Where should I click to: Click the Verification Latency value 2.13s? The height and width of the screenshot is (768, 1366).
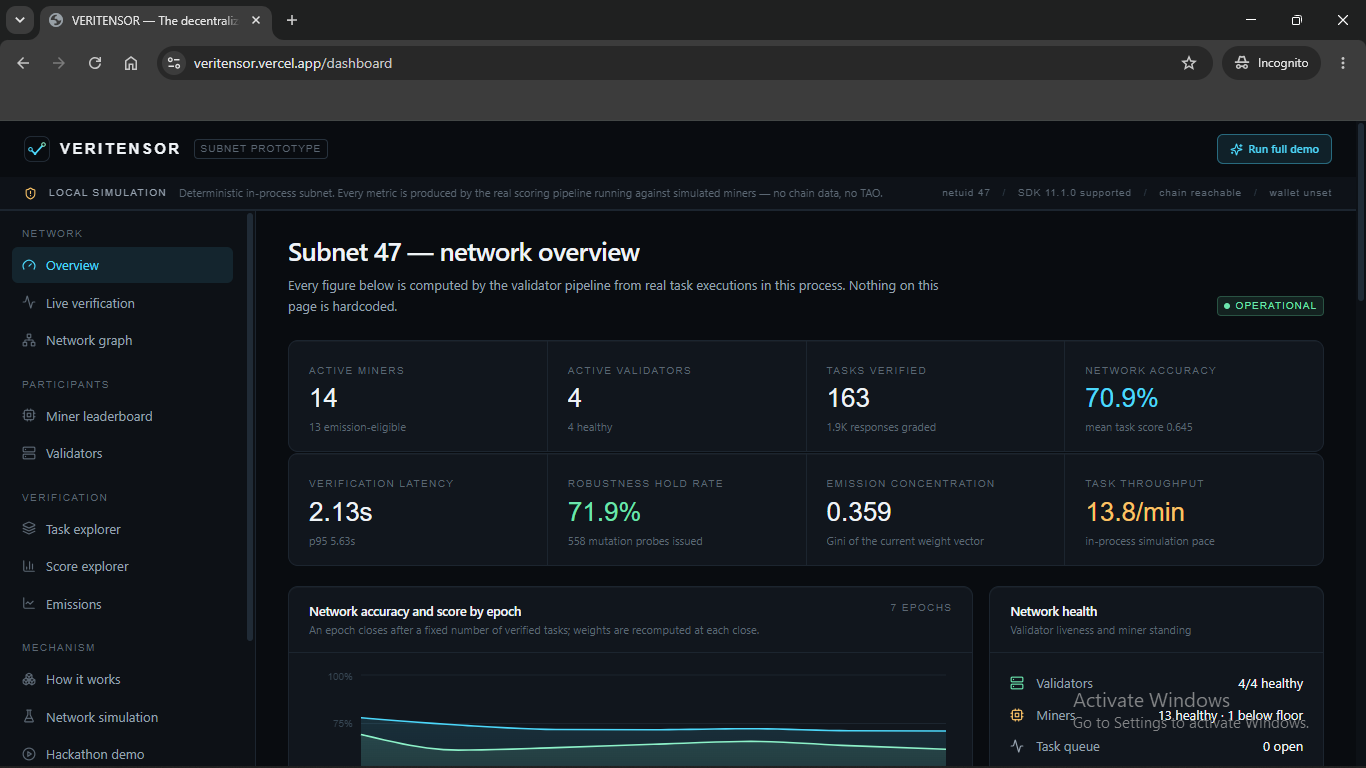click(x=341, y=512)
